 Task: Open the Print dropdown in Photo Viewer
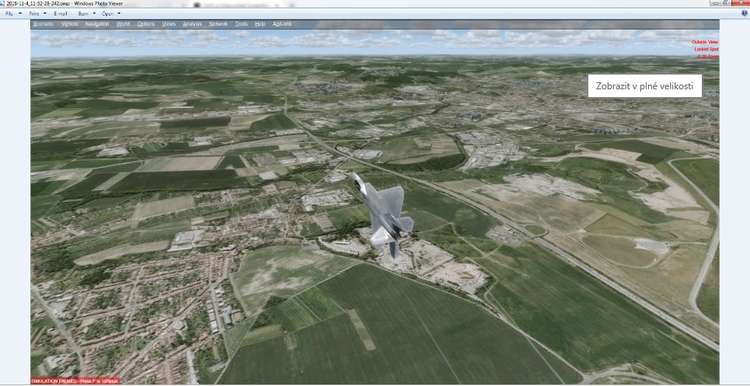click(37, 13)
